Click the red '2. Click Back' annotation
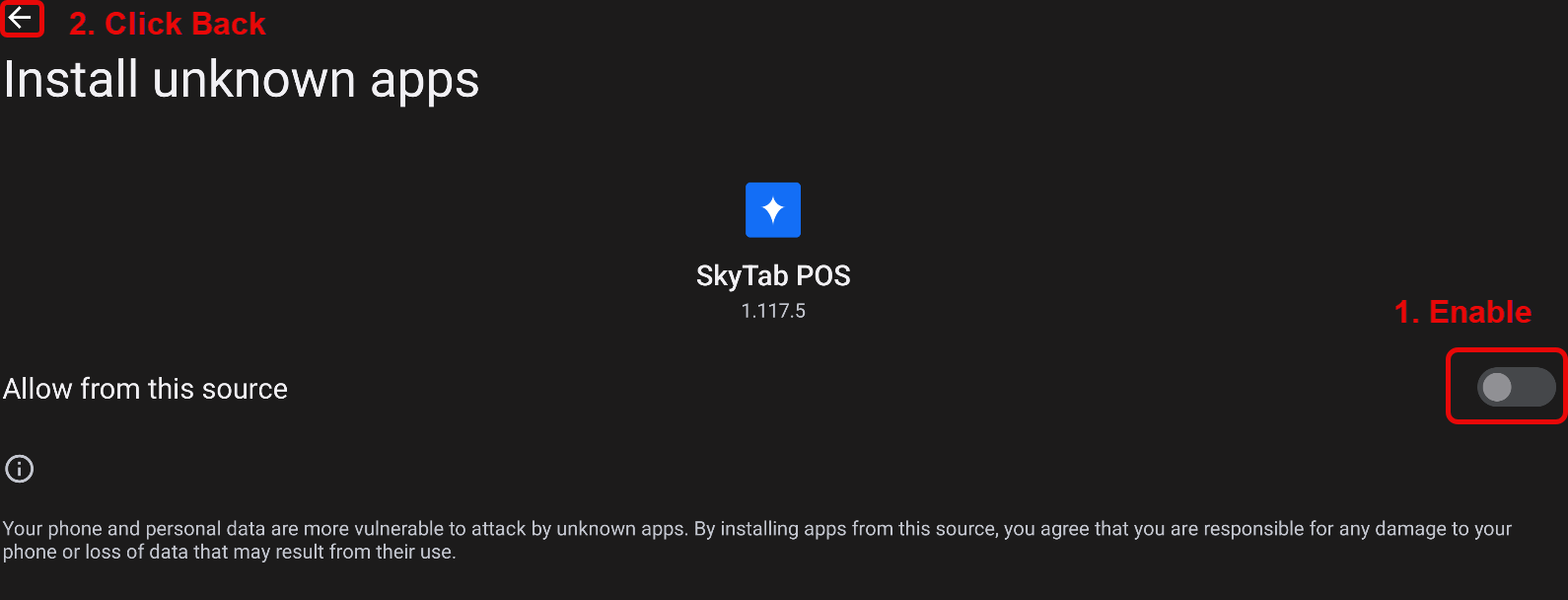The height and width of the screenshot is (600, 1568). (168, 24)
